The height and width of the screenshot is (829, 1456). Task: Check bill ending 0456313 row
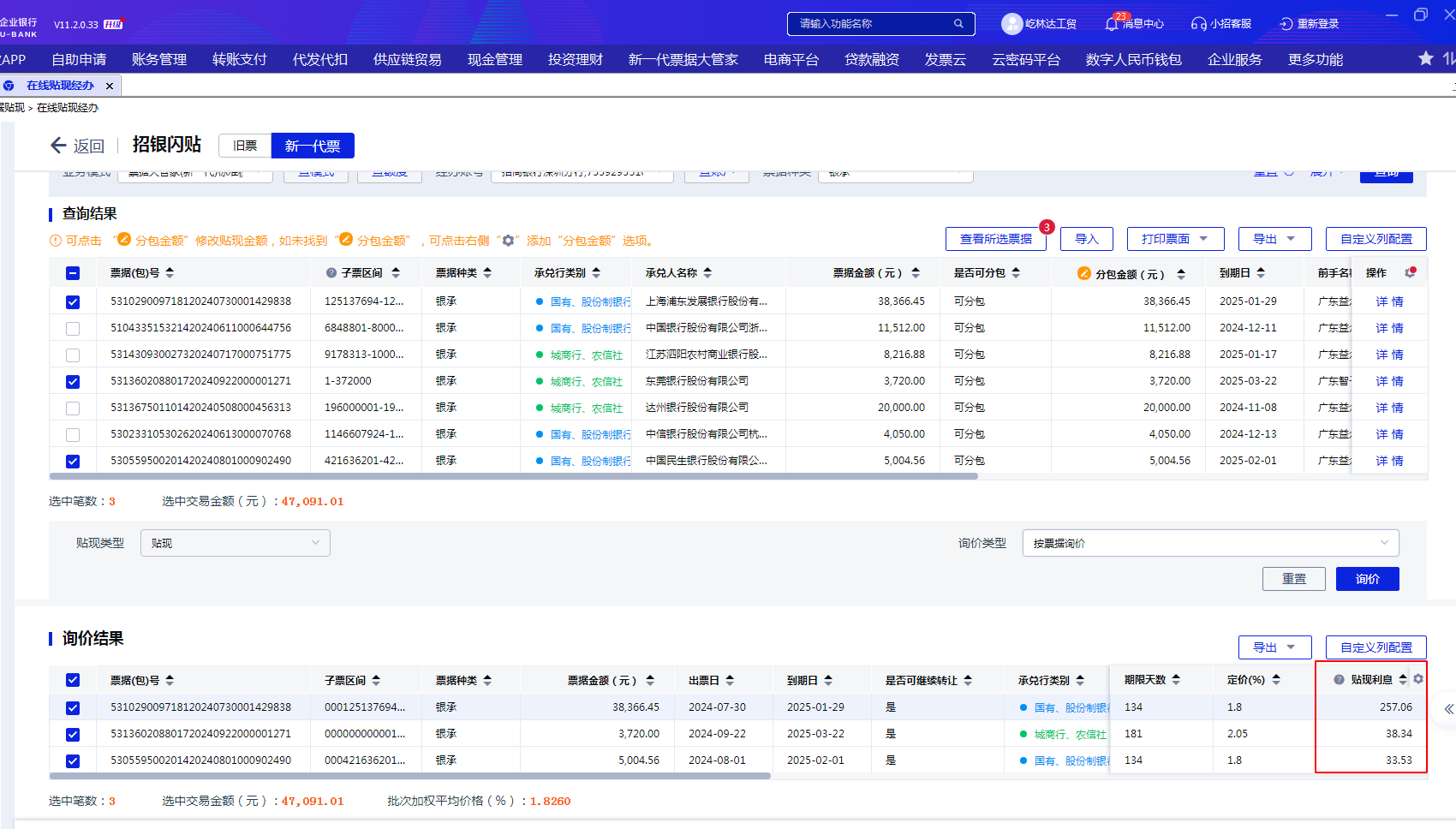point(73,409)
